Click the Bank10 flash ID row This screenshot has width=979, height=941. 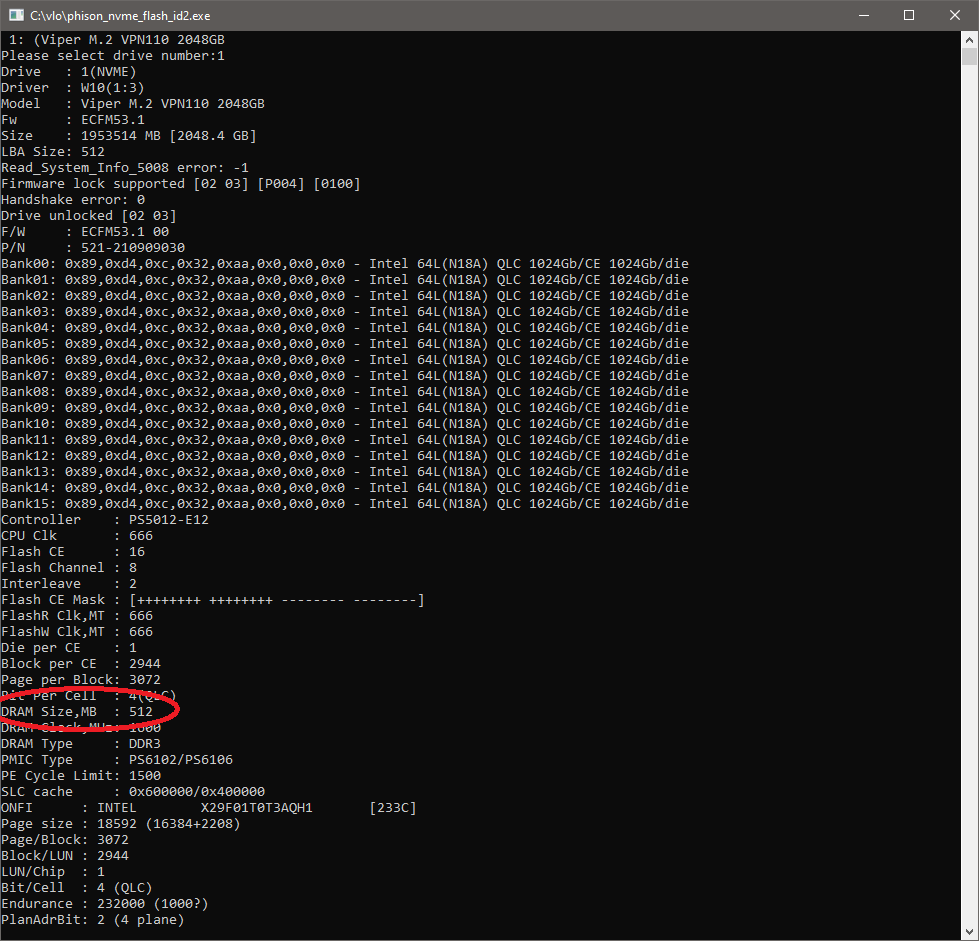(345, 423)
